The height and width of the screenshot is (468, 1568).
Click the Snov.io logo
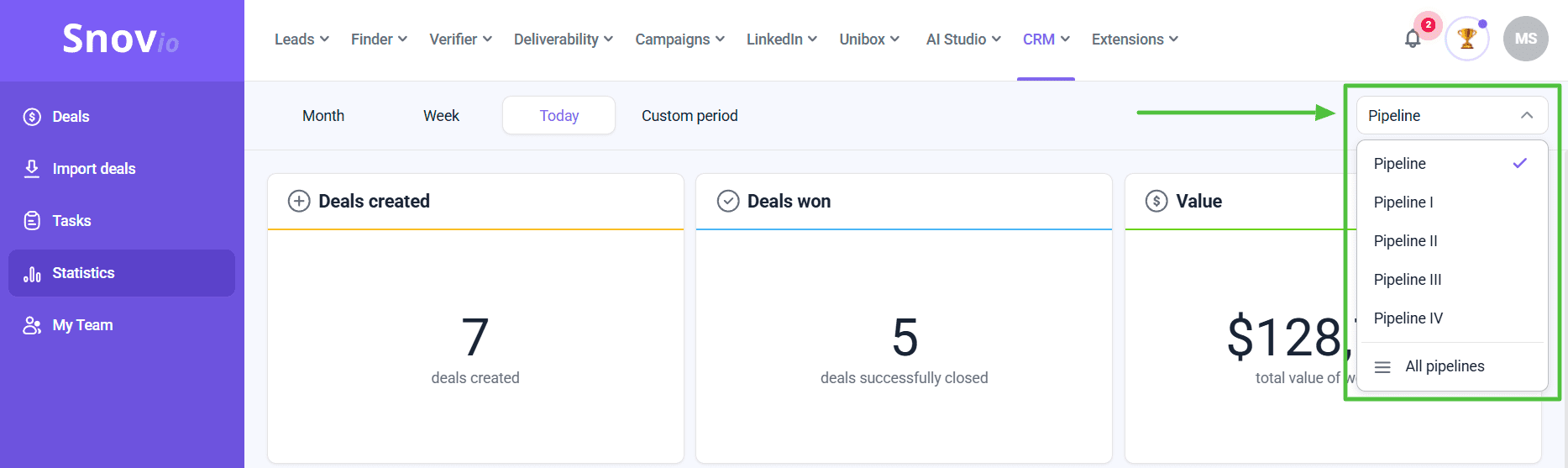(x=121, y=39)
